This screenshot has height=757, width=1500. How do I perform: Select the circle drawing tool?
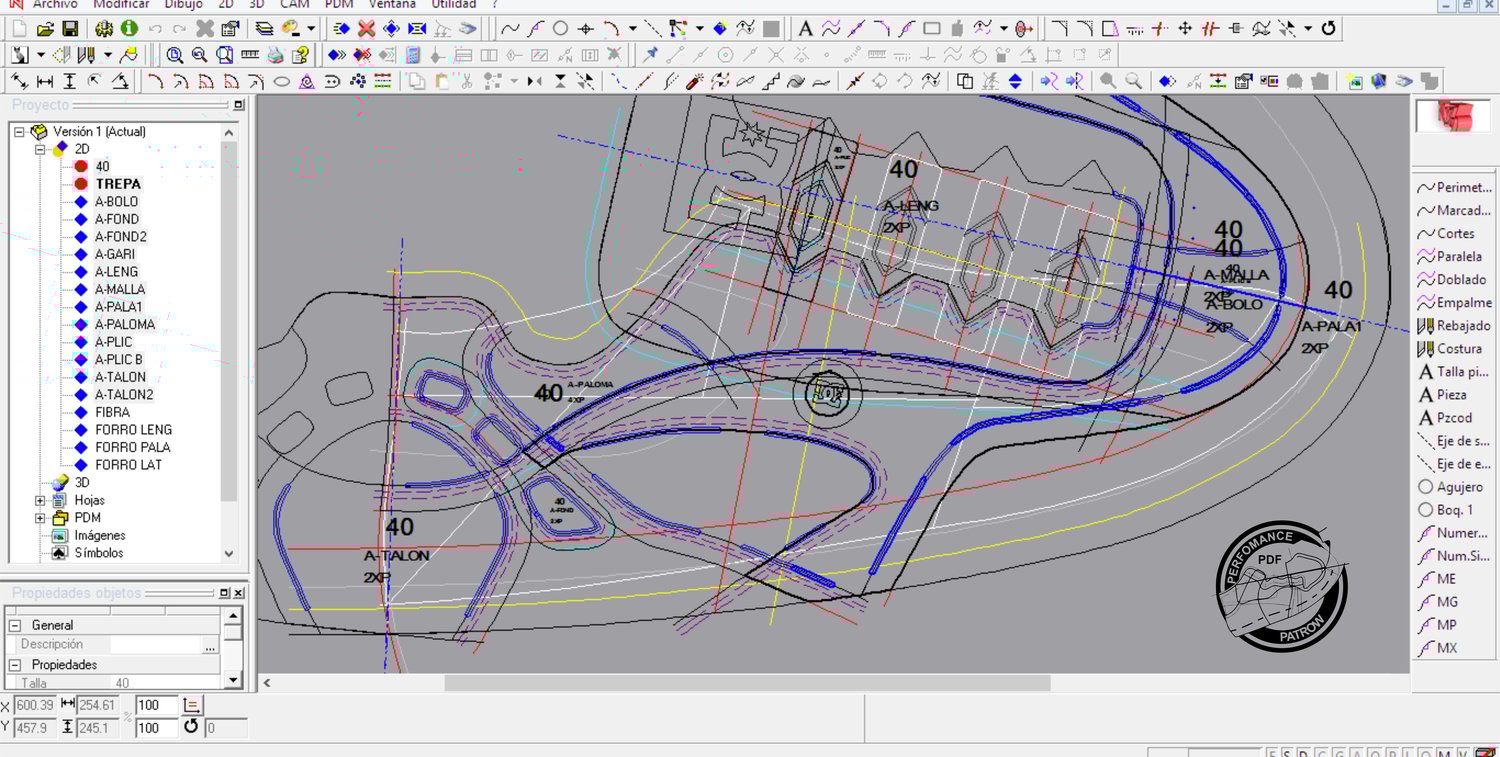click(561, 29)
